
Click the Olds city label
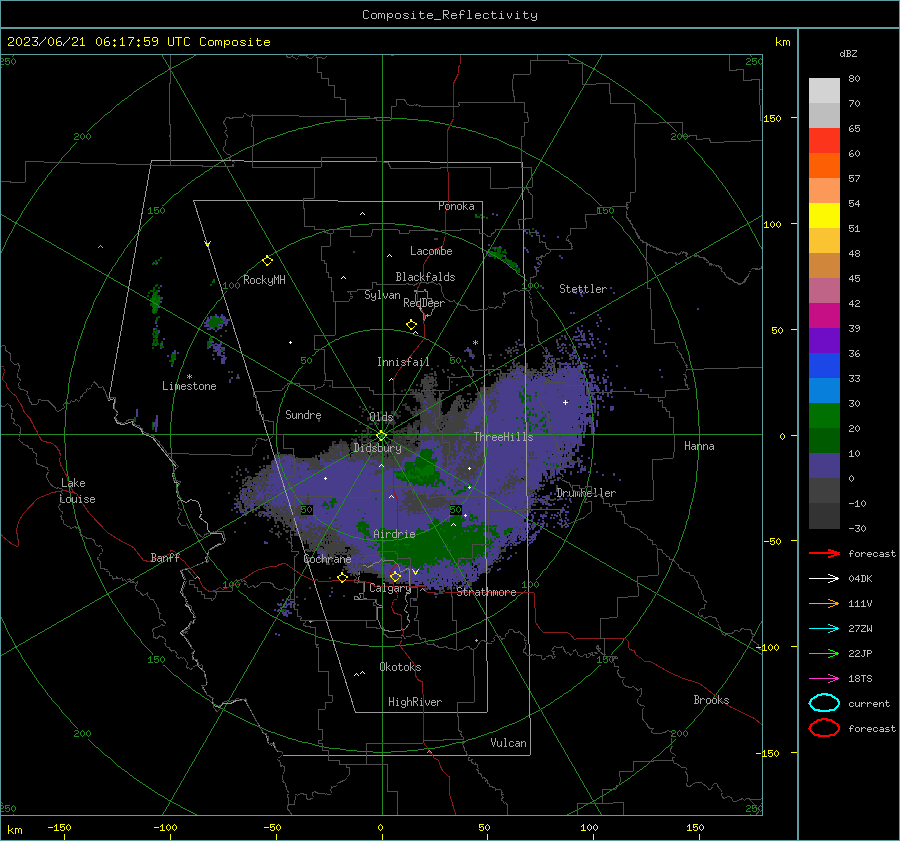point(381,417)
